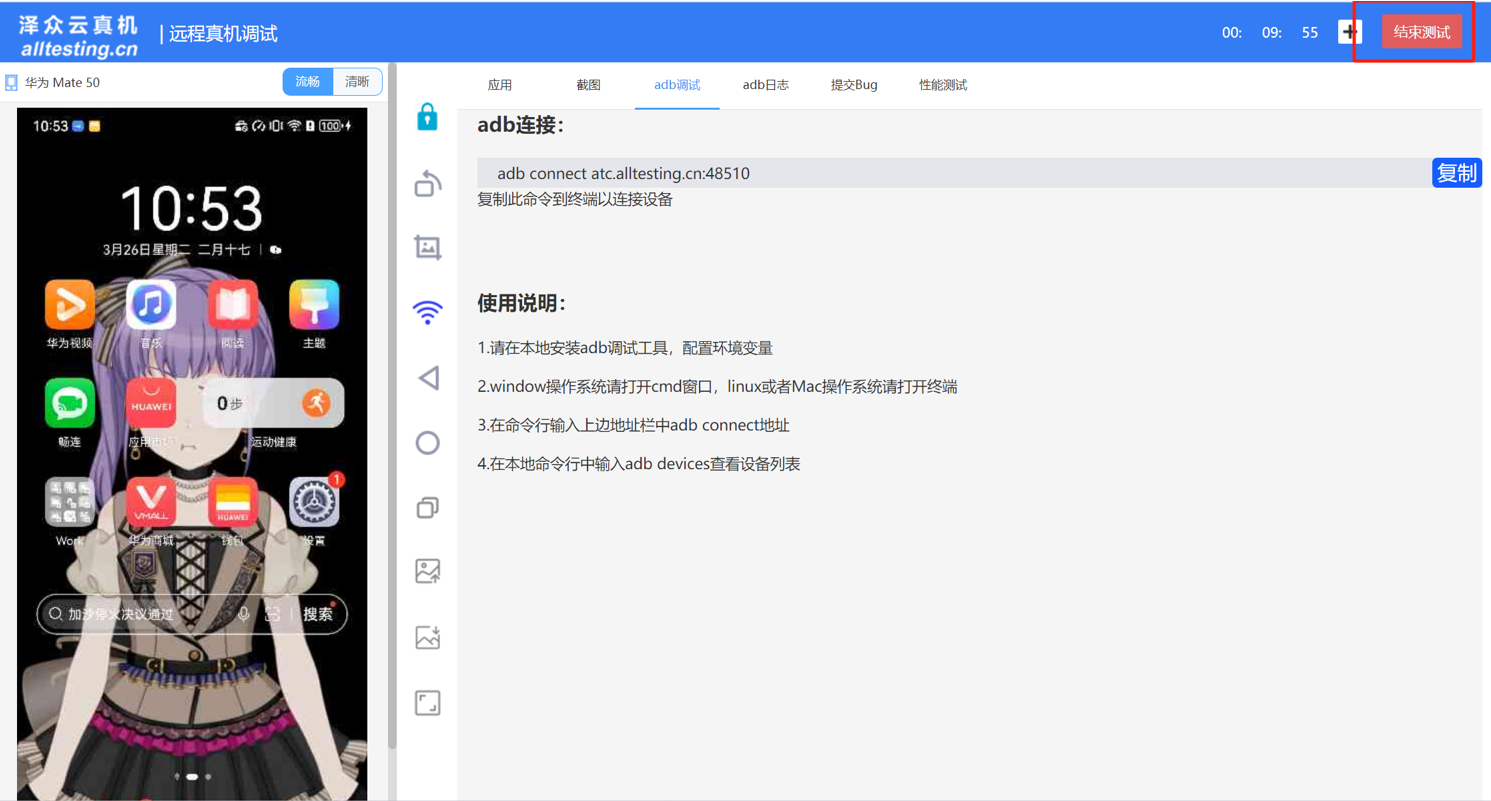Open the Huawei Wallet (钱包) app
Viewport: 1491px width, 801px height.
pos(232,502)
